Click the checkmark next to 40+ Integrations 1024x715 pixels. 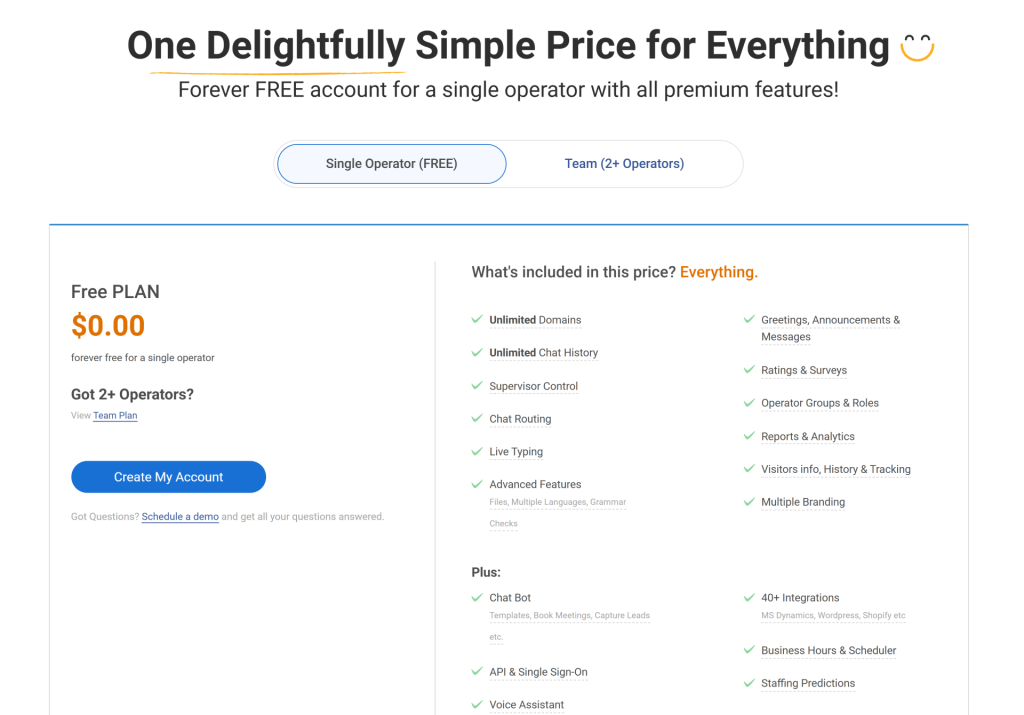[749, 597]
